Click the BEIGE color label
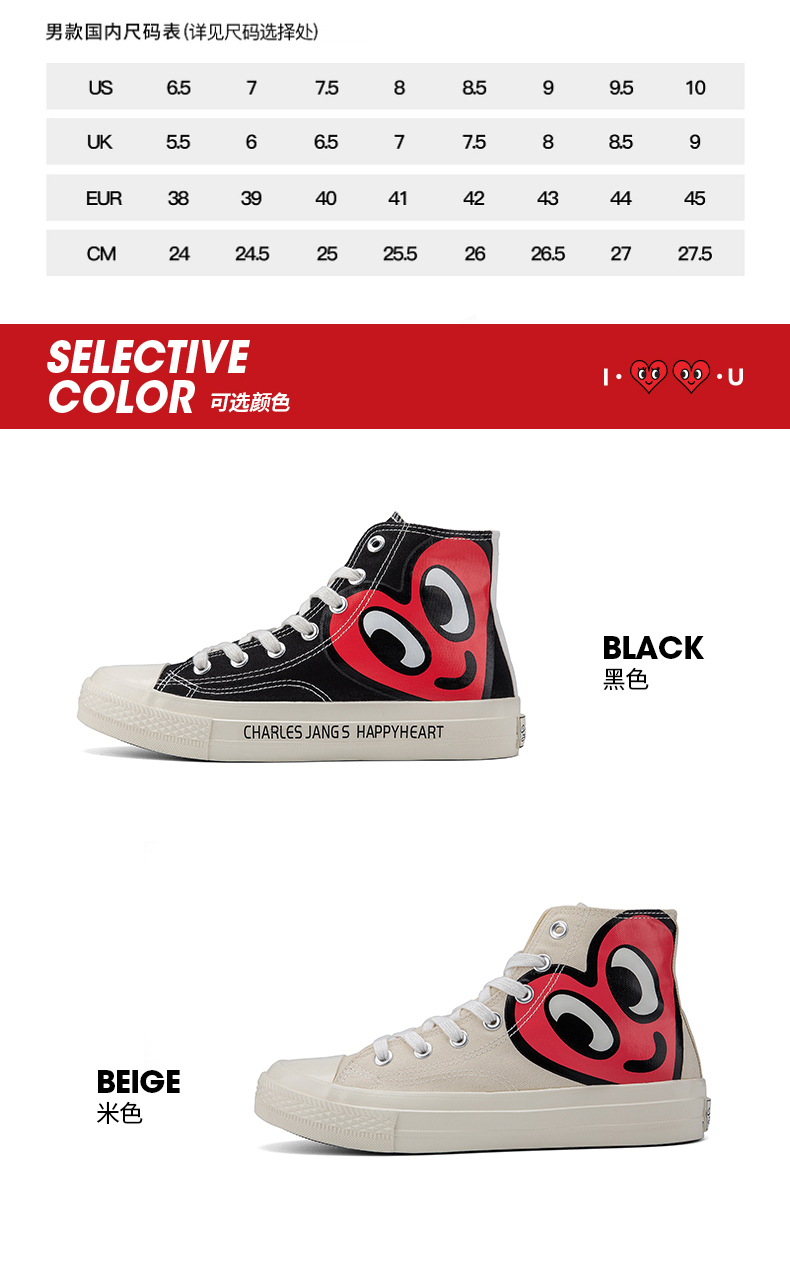Image resolution: width=790 pixels, height=1285 pixels. coord(138,1081)
